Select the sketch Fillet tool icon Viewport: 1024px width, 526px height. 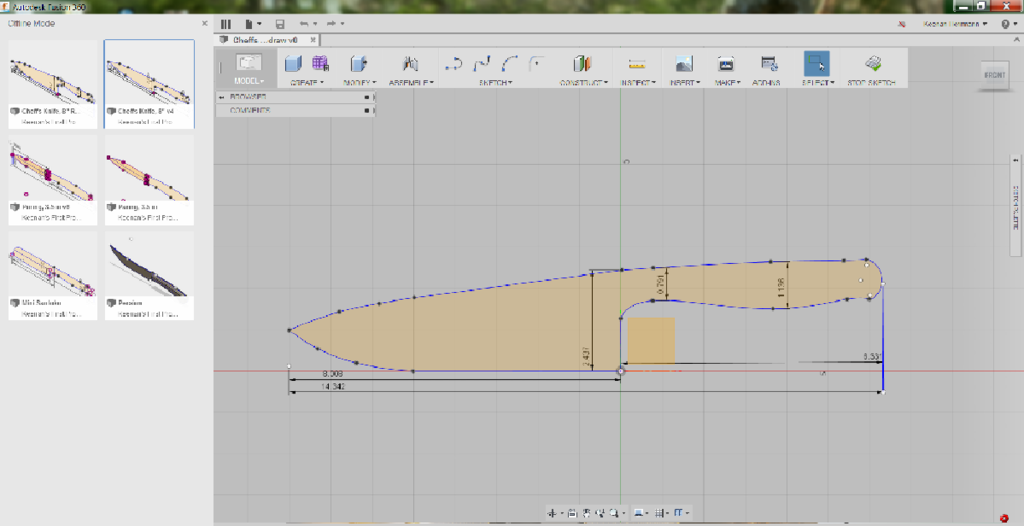537,63
